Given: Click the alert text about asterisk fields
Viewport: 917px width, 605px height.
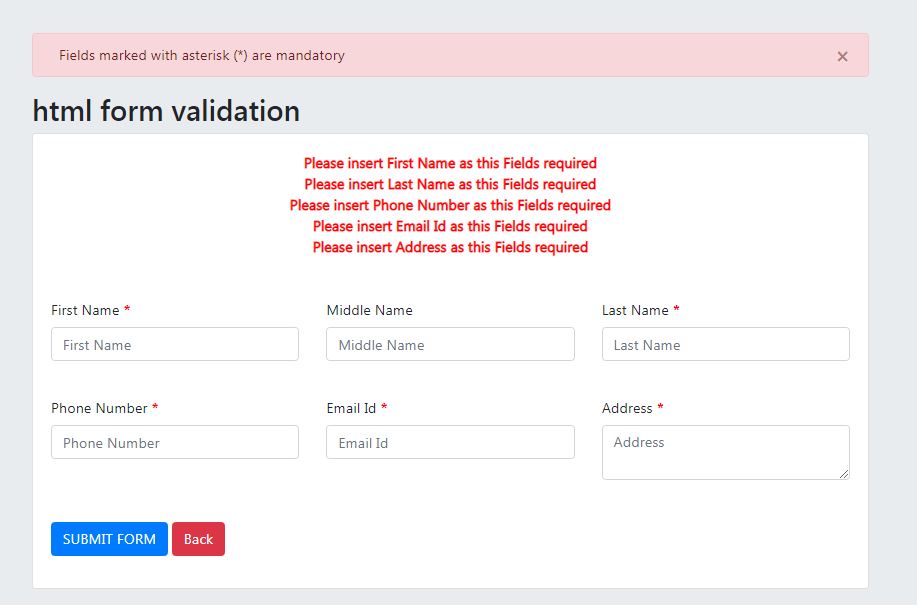Looking at the screenshot, I should click(202, 55).
